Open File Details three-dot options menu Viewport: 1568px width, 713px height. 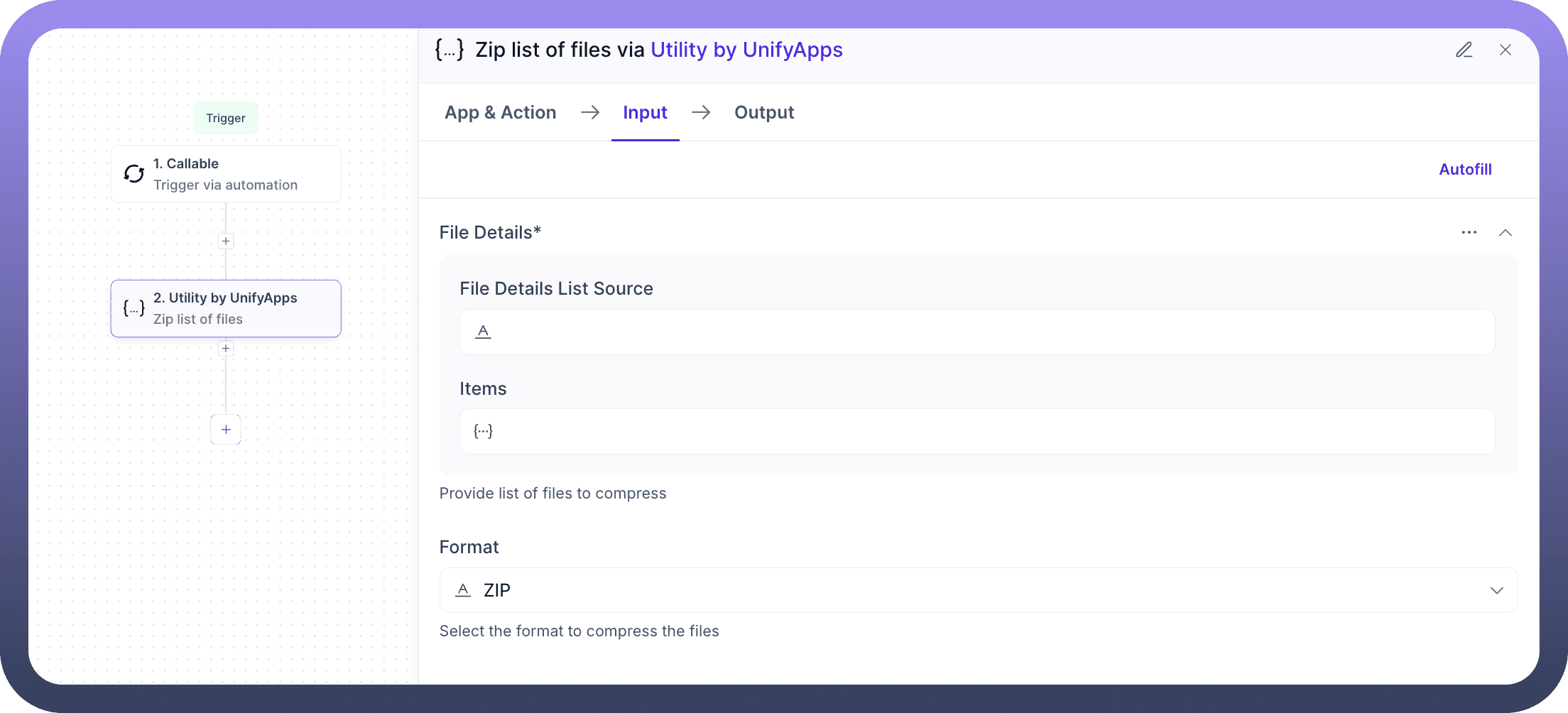click(1469, 232)
